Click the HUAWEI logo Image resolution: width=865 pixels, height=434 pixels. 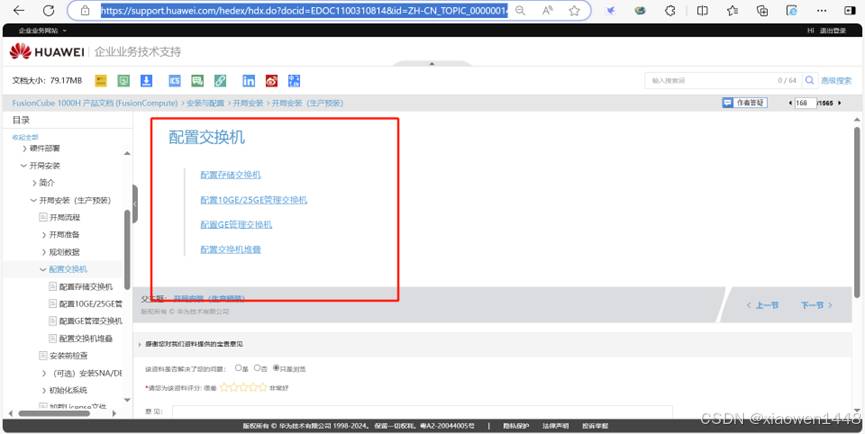point(47,52)
